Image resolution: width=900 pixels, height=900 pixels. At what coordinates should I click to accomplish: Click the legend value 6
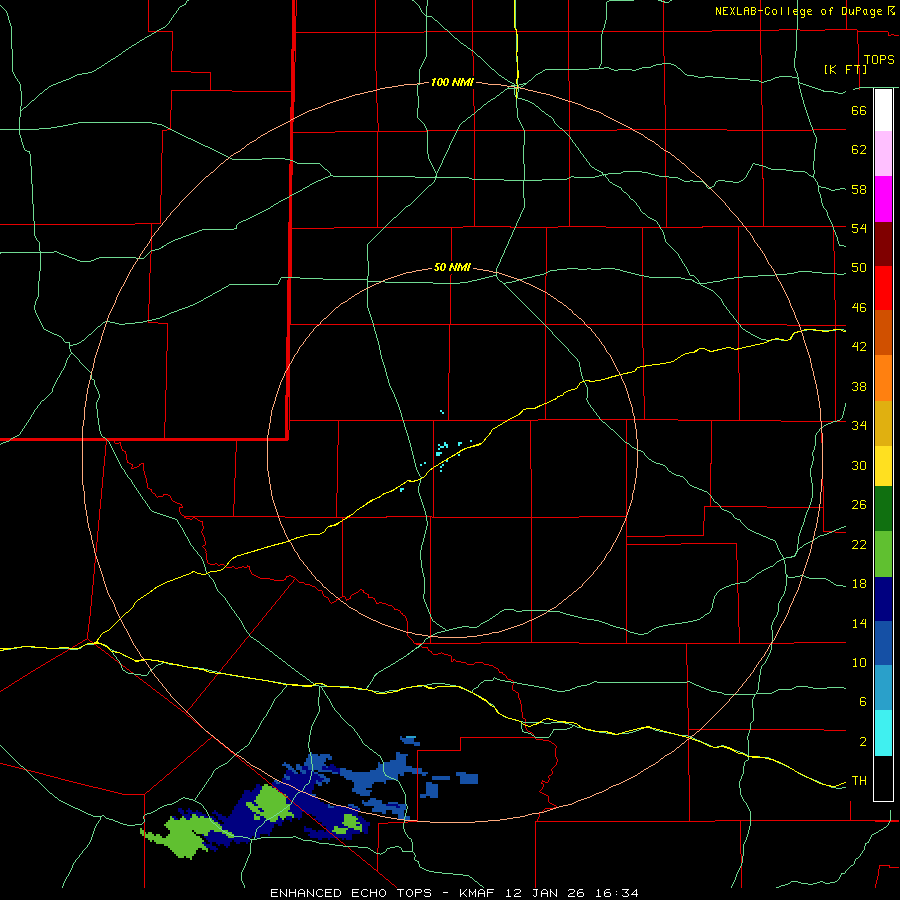(x=863, y=701)
